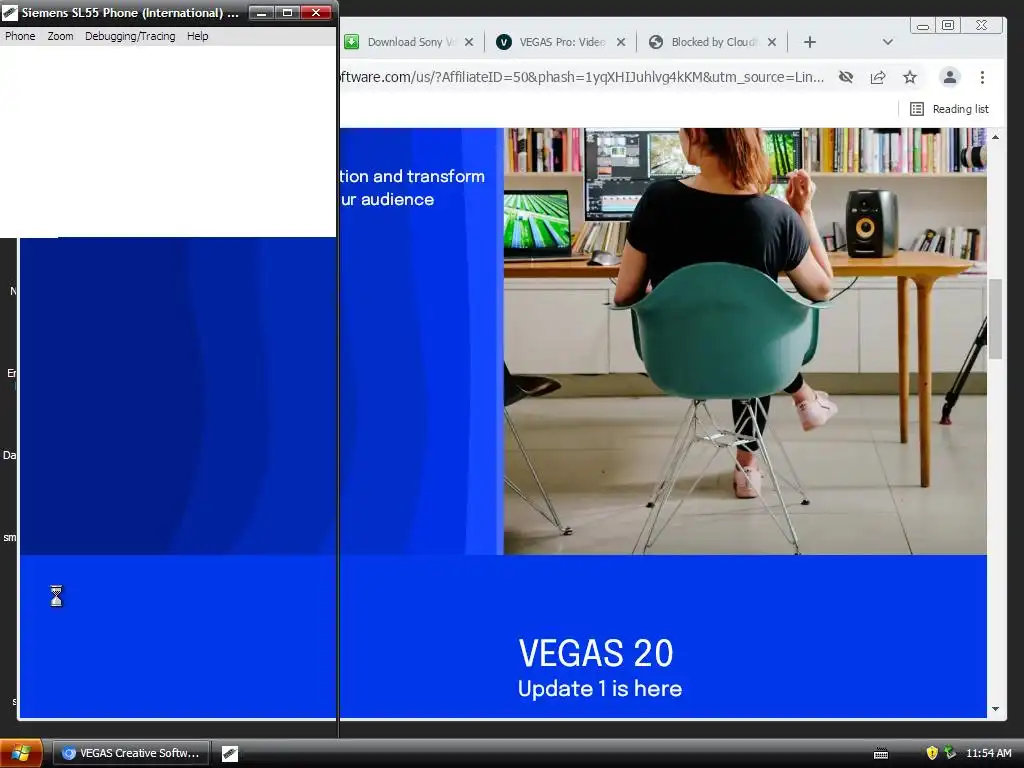The image size is (1024, 768).
Task: Switch to the Blocked by Cloudflare tab
Action: click(x=714, y=42)
